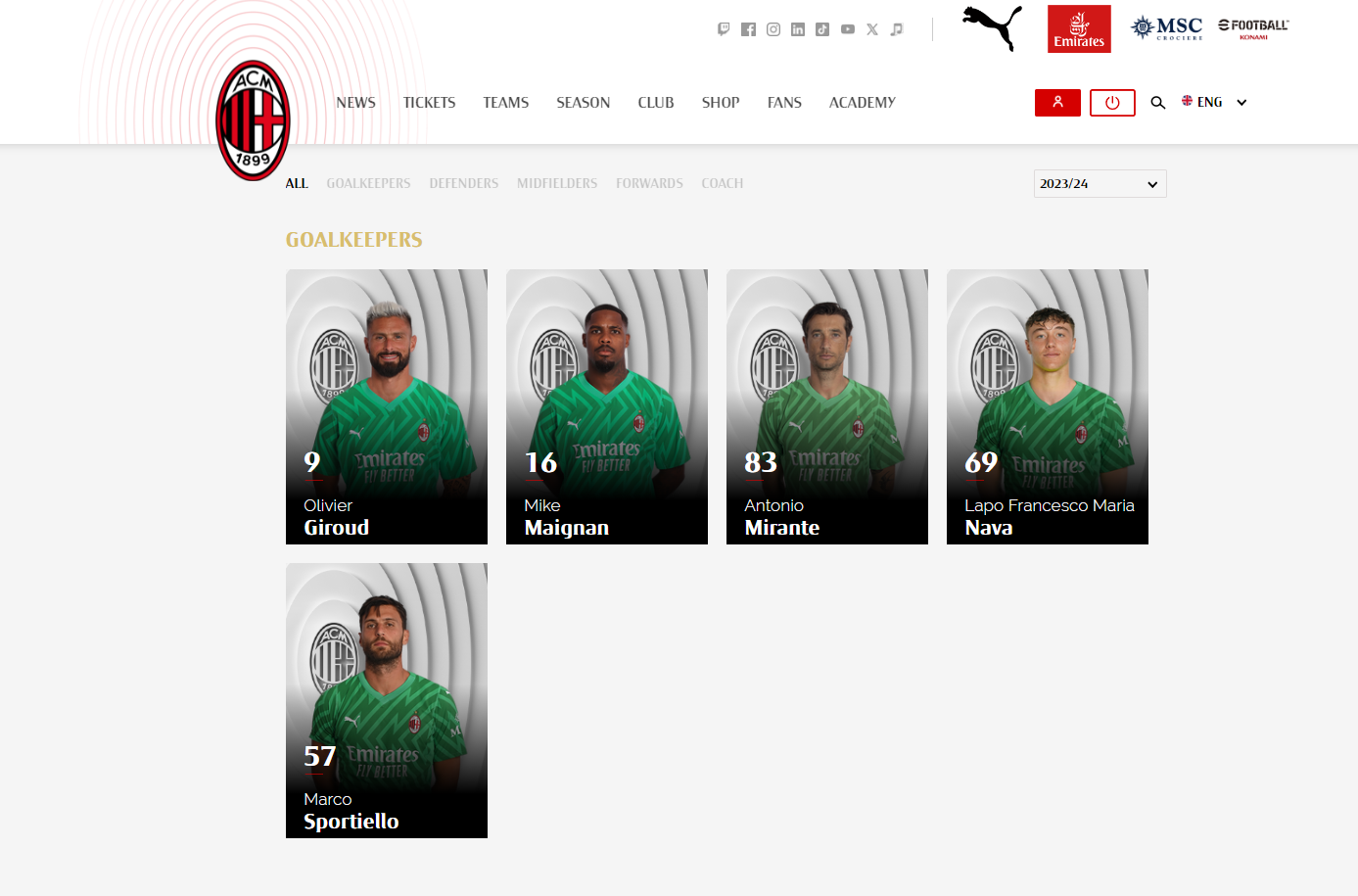Open the LinkedIn social icon
The width and height of the screenshot is (1358, 896).
click(798, 29)
